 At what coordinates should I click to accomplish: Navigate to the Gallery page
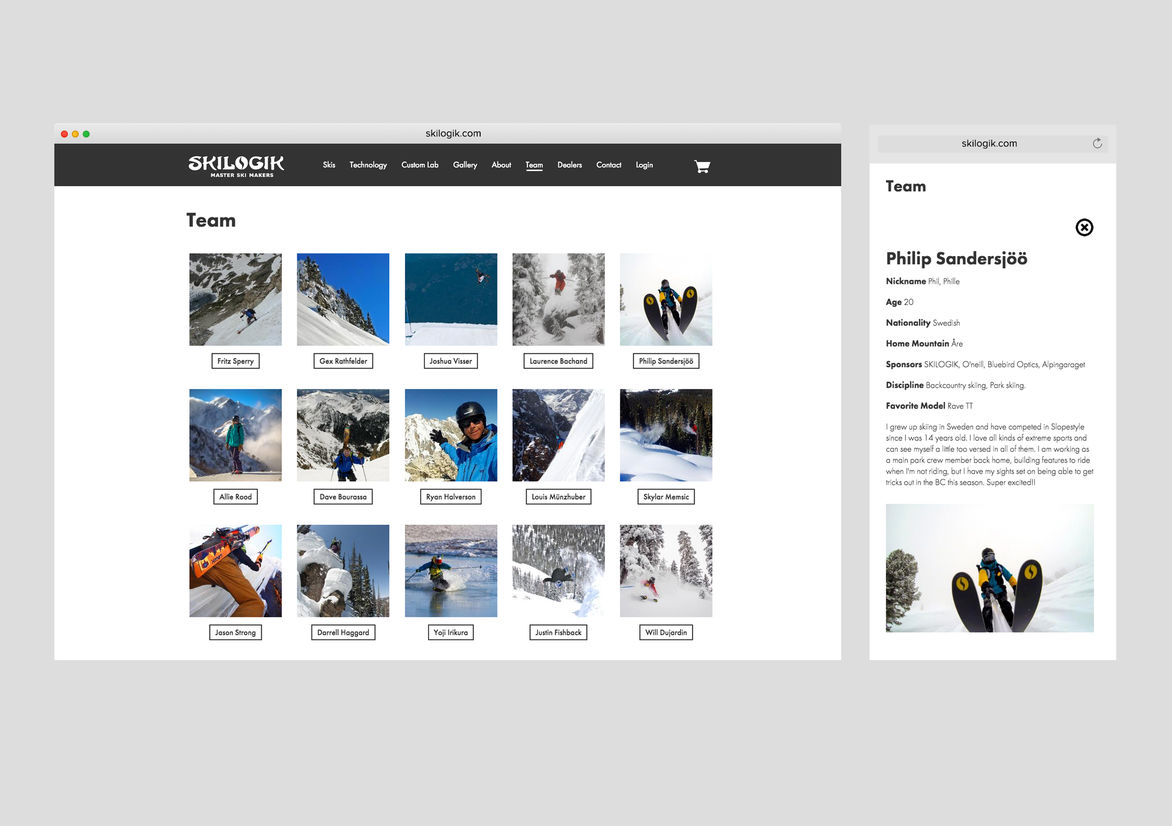click(465, 165)
